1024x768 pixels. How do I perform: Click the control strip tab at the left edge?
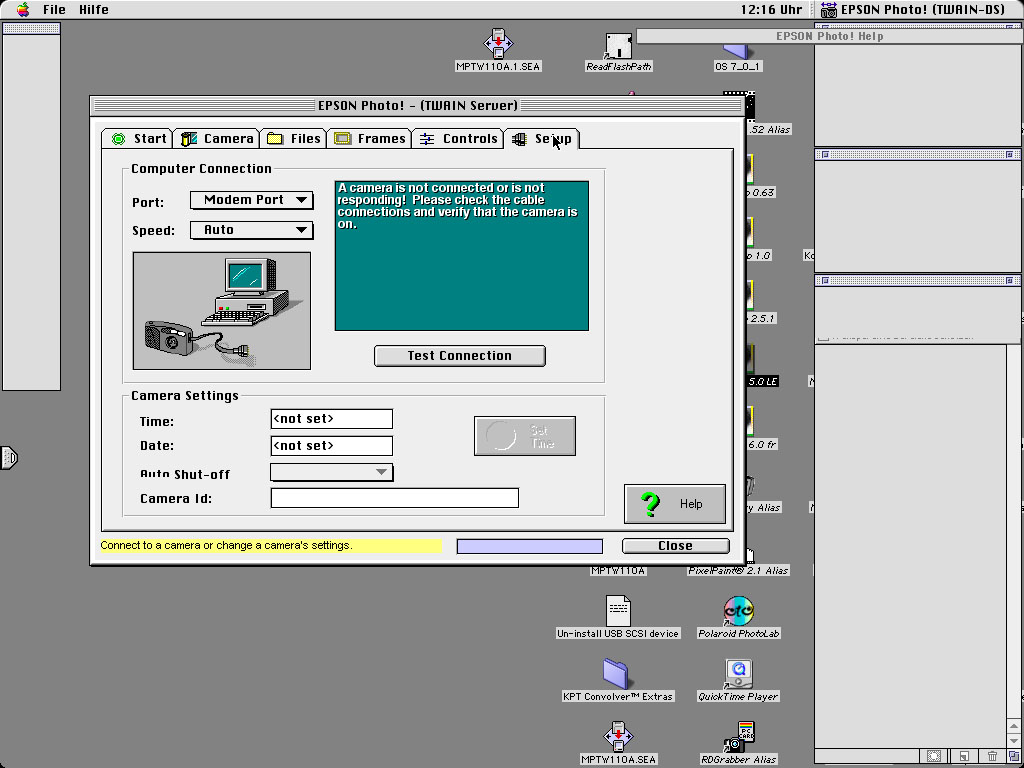8,457
